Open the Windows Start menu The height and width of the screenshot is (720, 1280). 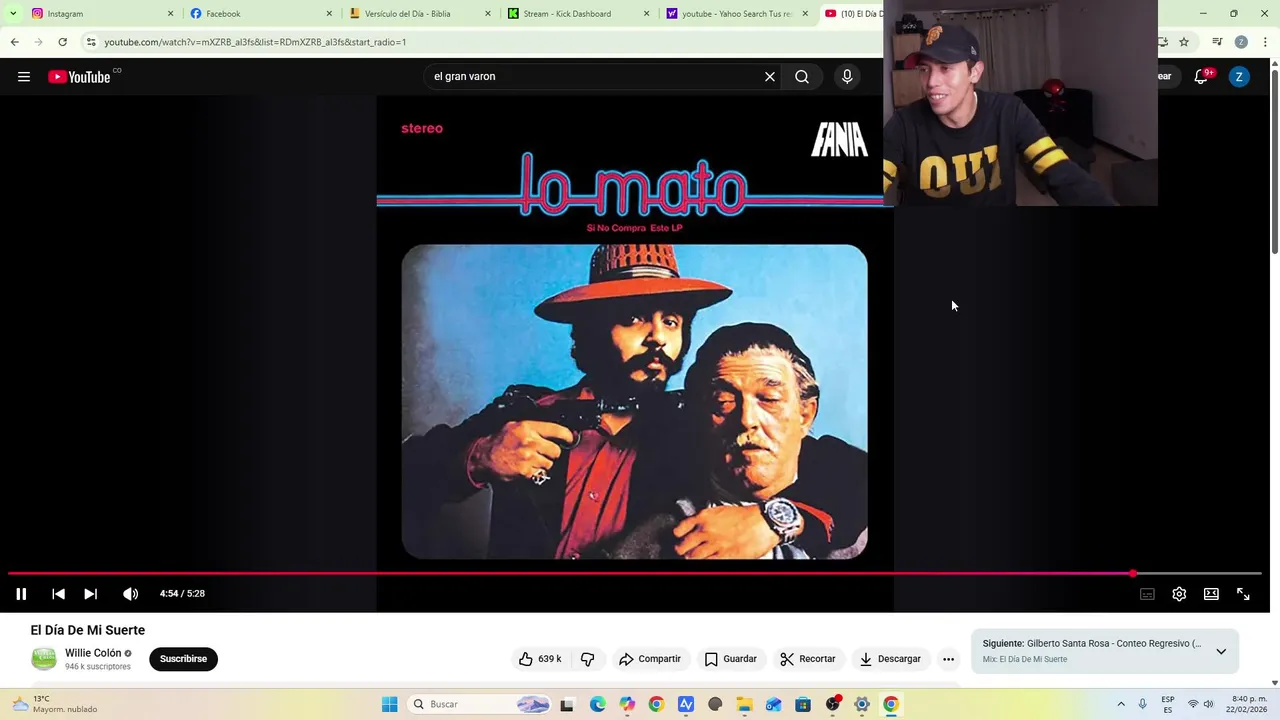[x=390, y=704]
